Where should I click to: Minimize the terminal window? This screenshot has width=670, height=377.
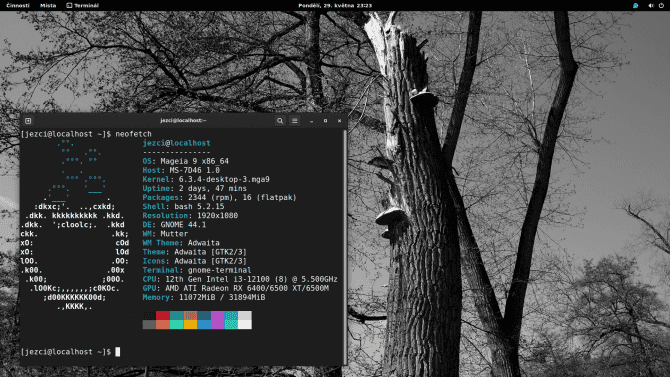click(311, 121)
